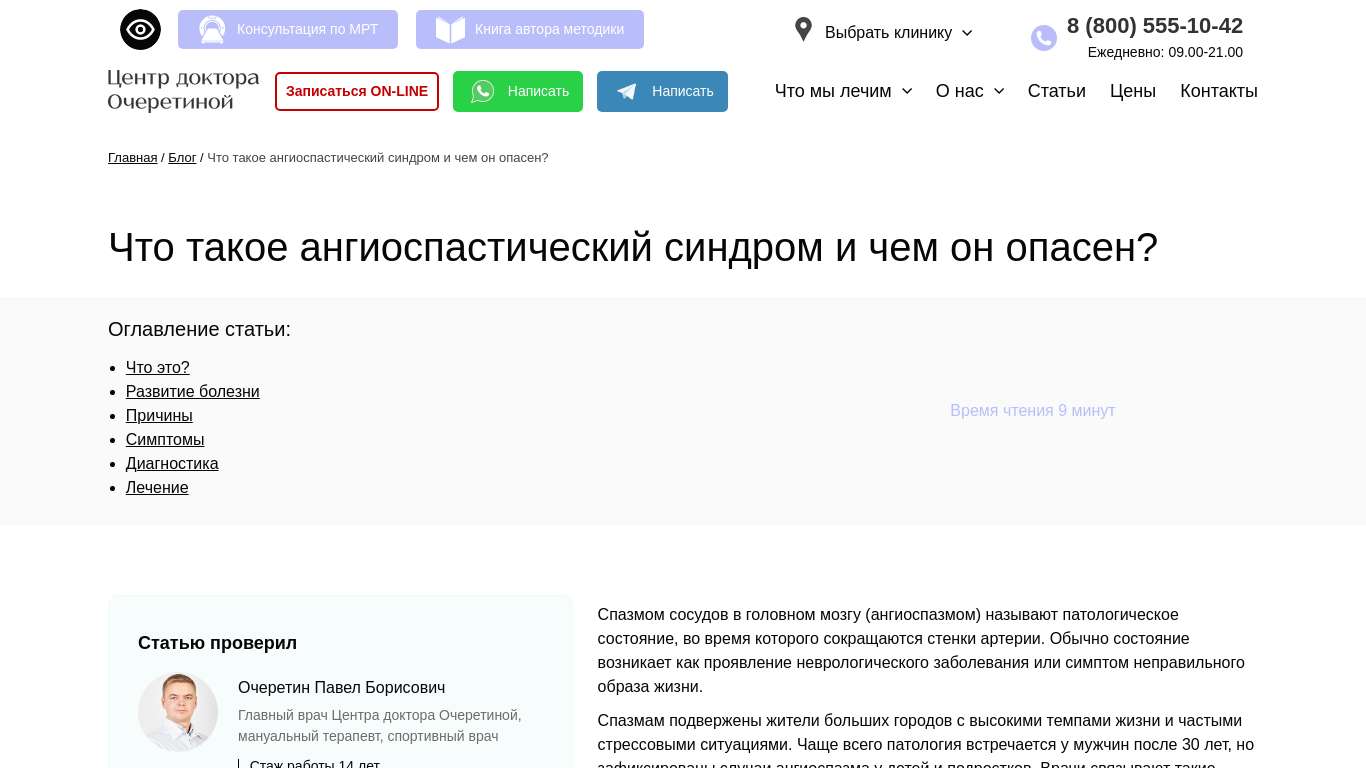This screenshot has width=1366, height=768.
Task: Go to Главная via breadcrumb
Action: 132,158
